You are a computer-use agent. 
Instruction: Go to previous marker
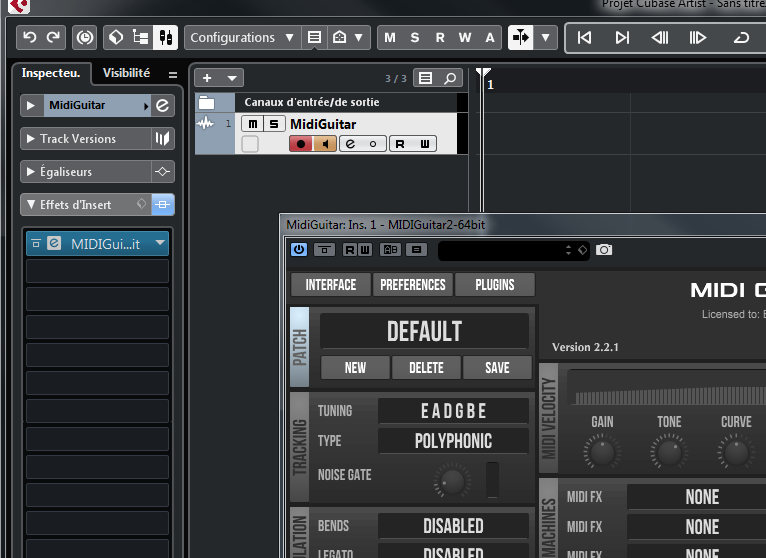point(584,38)
